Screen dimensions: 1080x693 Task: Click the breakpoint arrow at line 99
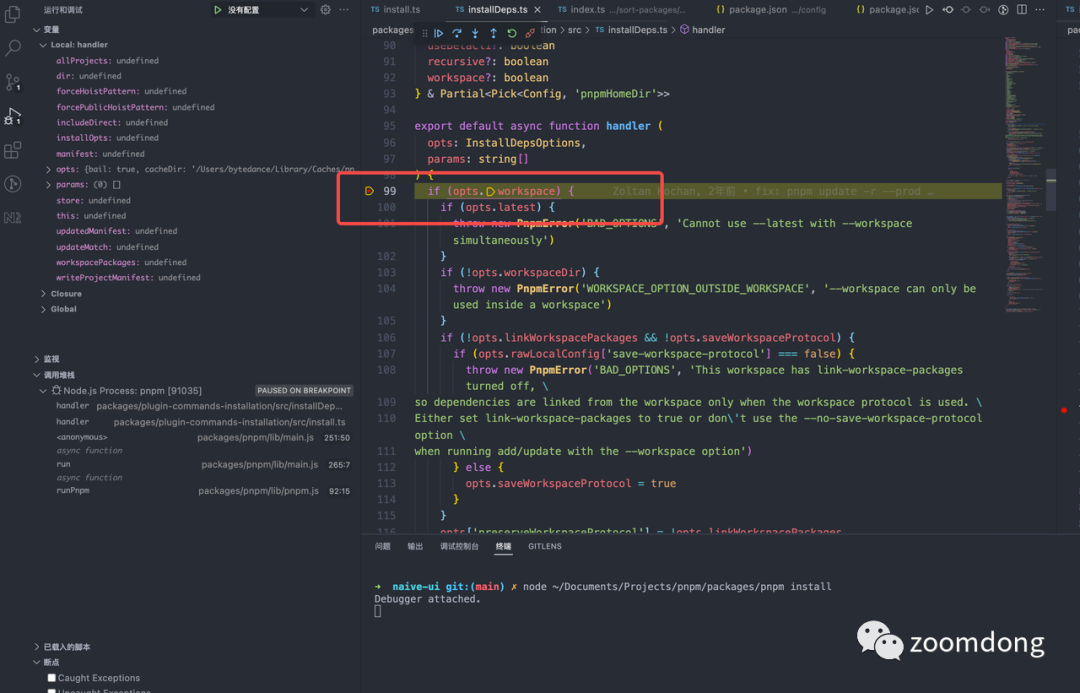coord(369,191)
